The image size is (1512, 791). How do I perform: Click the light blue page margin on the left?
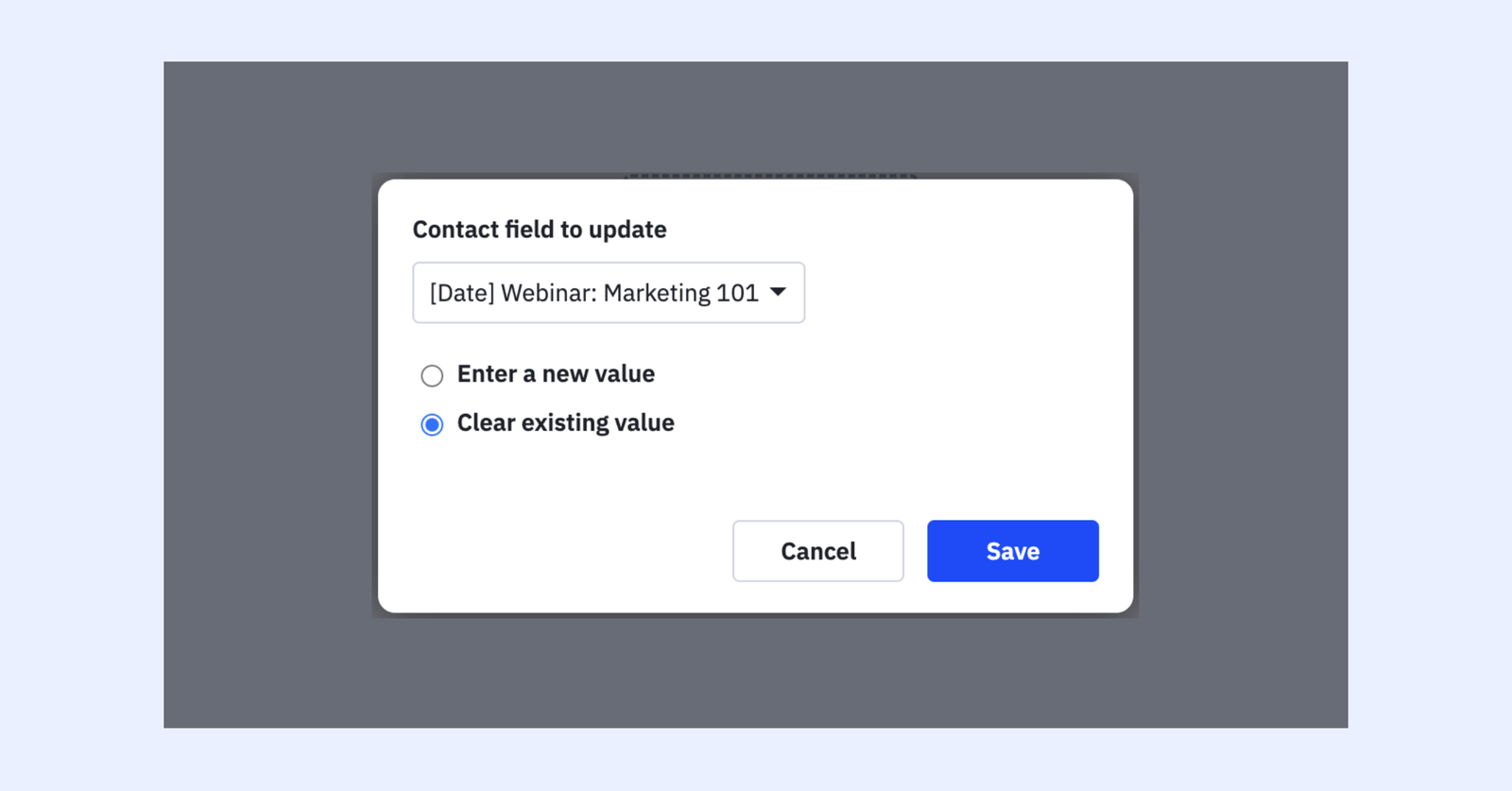coord(81,397)
